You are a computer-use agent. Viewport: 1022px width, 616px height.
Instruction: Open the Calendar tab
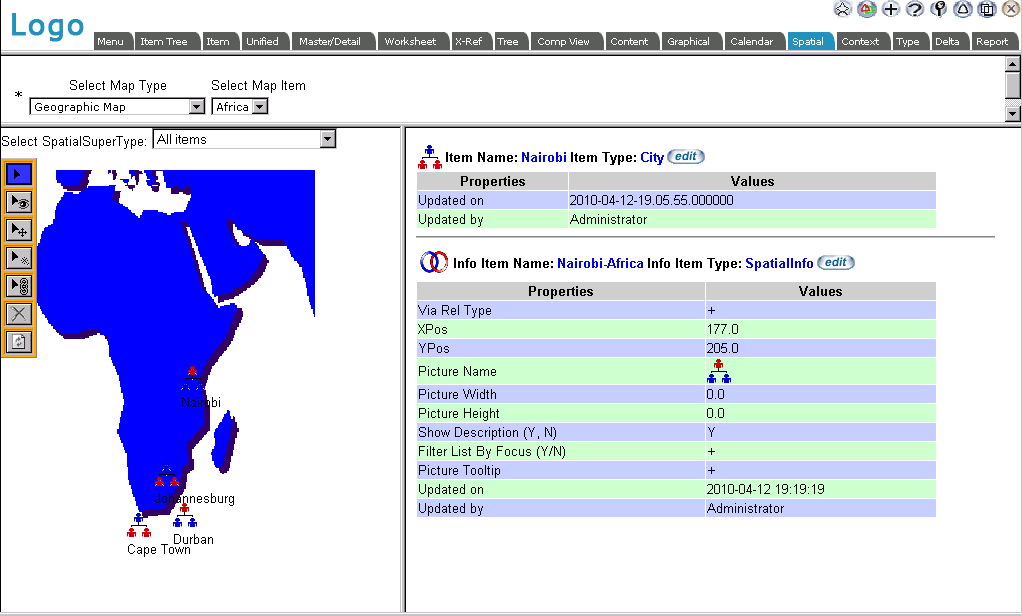click(x=751, y=42)
